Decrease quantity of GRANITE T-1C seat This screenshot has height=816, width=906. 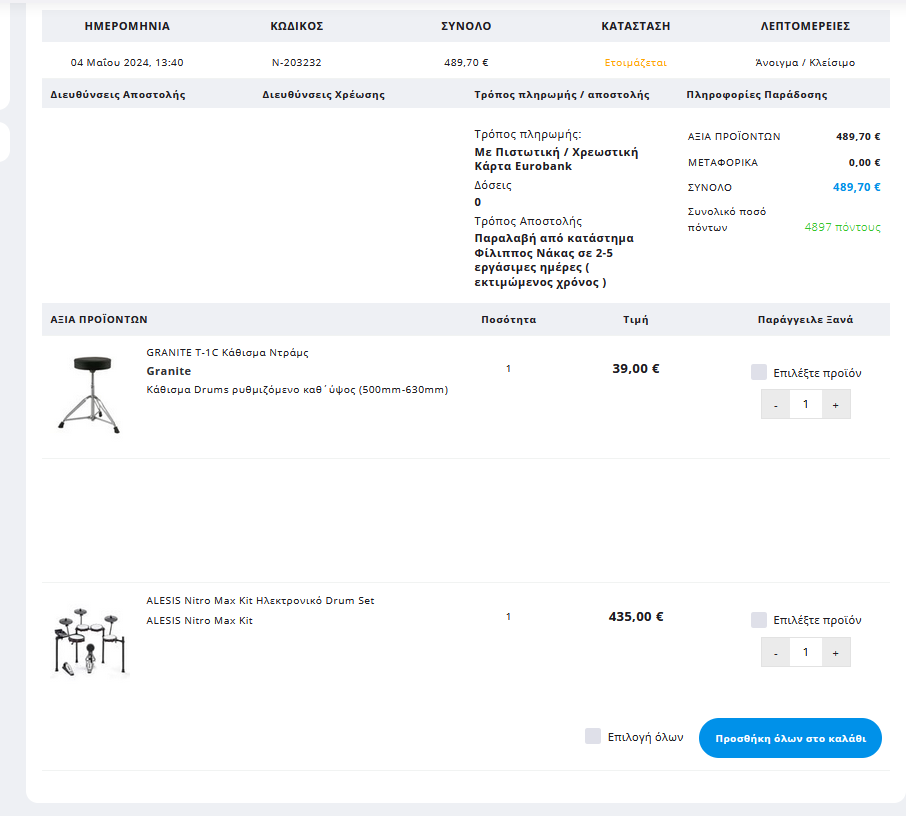coord(775,405)
